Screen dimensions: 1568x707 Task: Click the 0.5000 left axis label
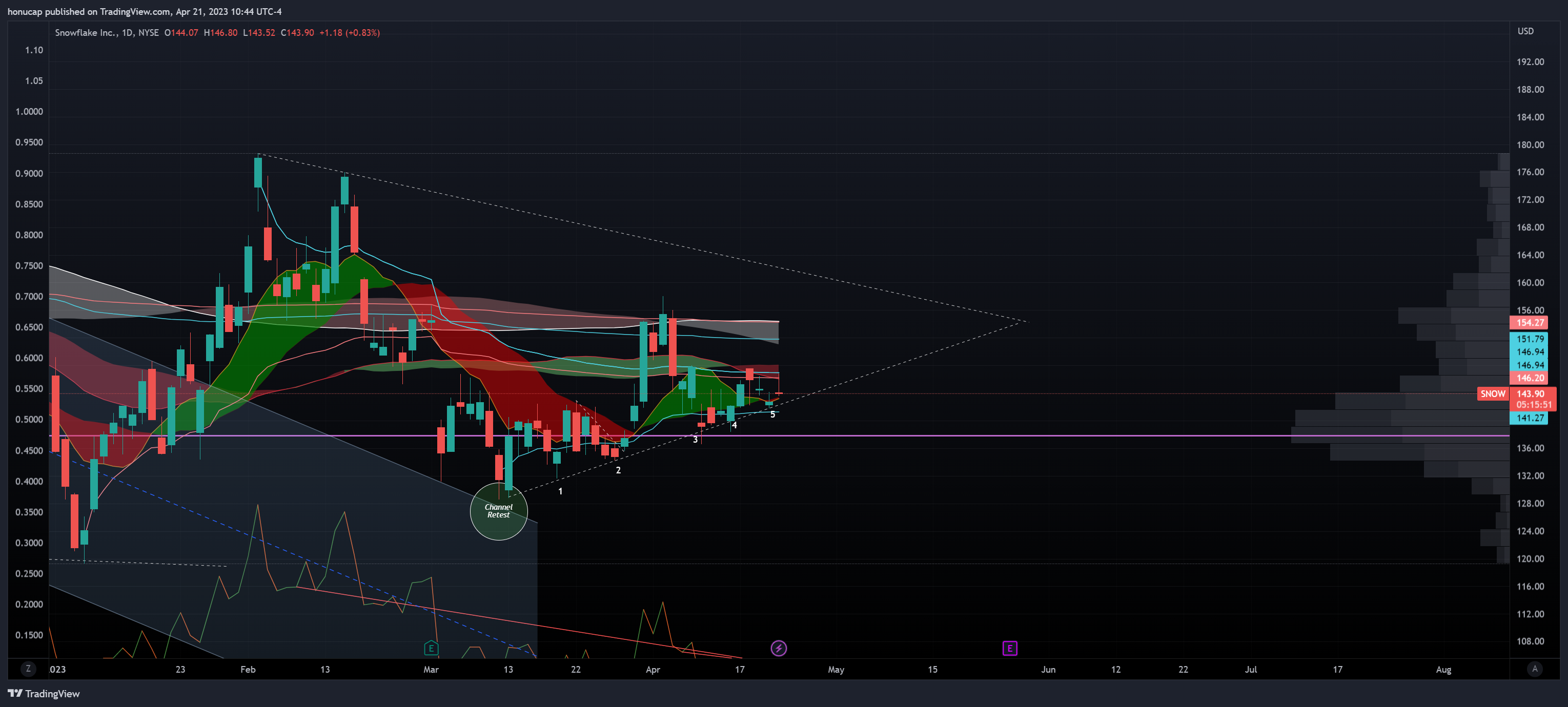pos(29,419)
